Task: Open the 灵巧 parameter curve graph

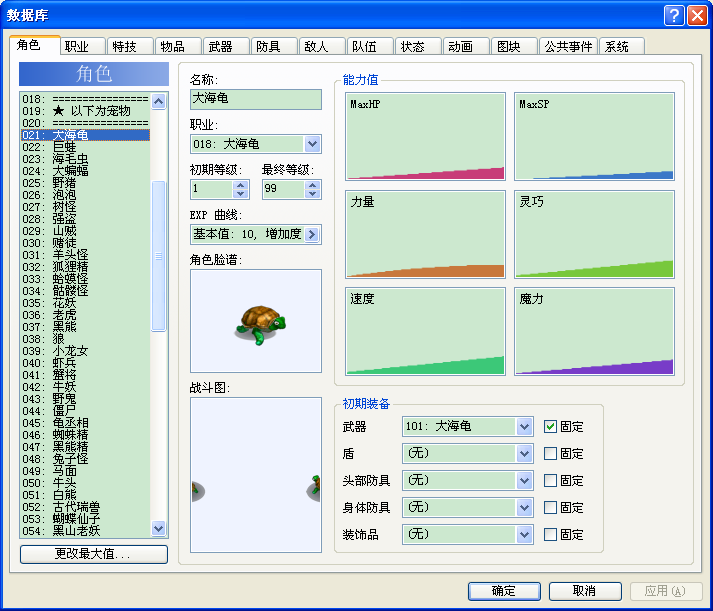Action: tap(594, 234)
